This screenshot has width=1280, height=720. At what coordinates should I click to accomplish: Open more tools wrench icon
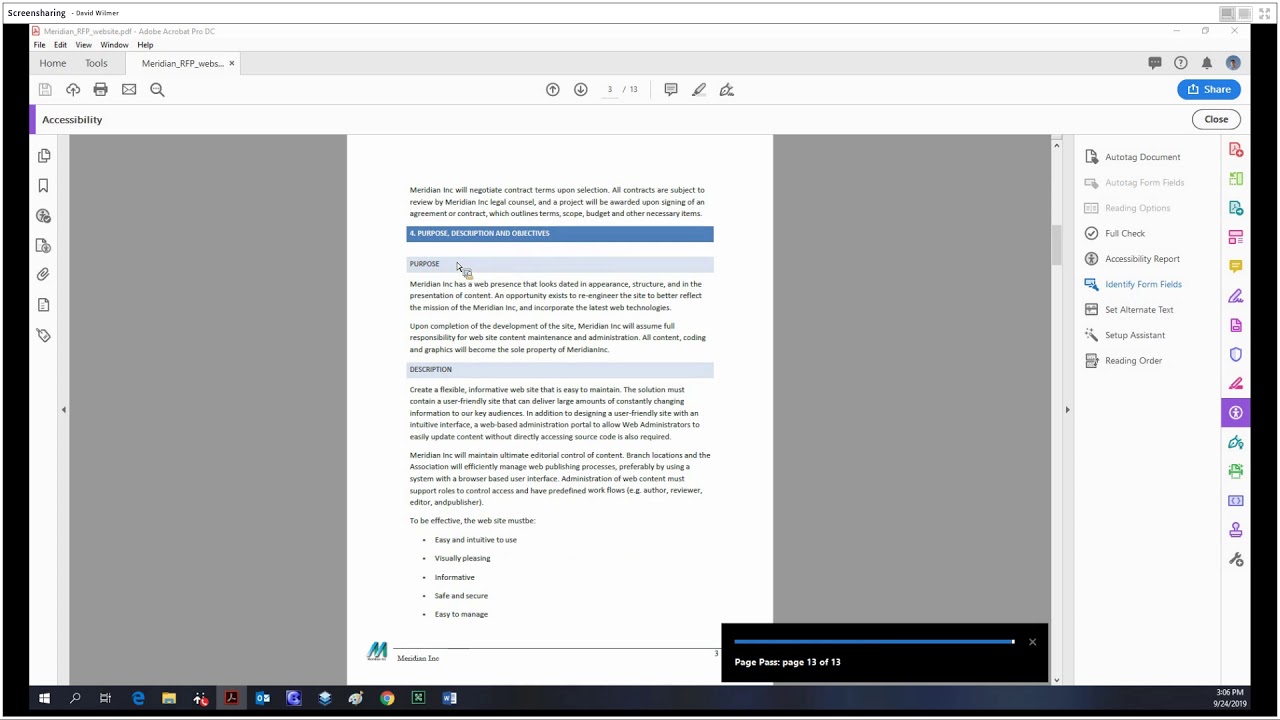(1236, 560)
